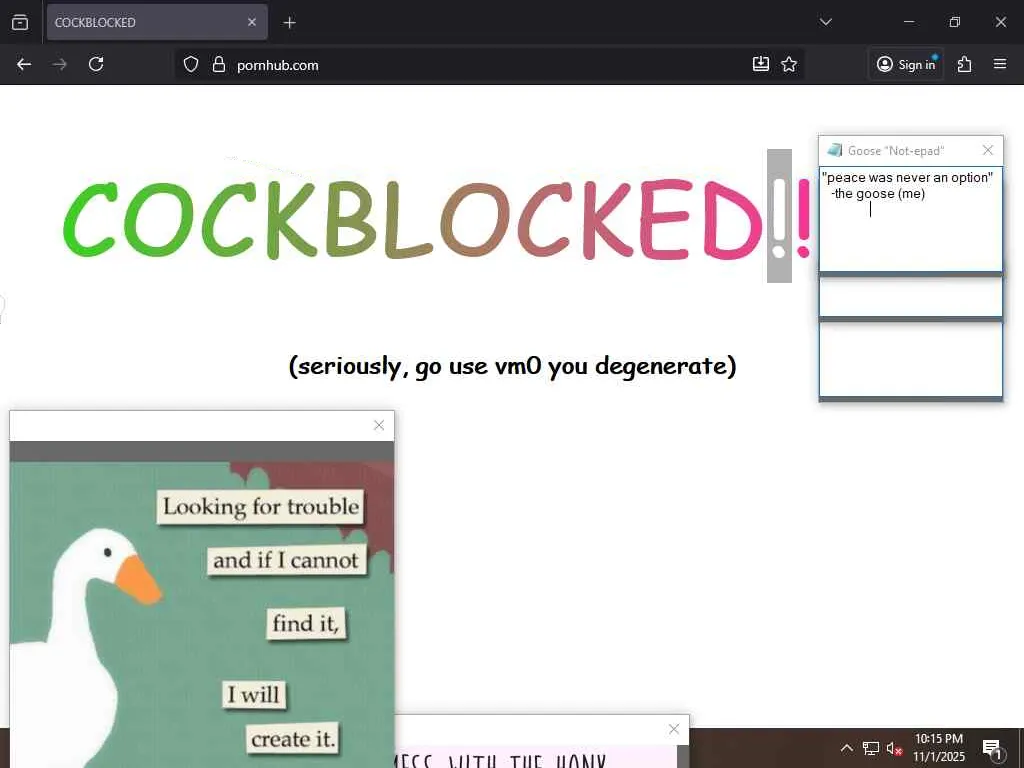Click the browser back arrow
The image size is (1024, 768).
click(x=24, y=64)
